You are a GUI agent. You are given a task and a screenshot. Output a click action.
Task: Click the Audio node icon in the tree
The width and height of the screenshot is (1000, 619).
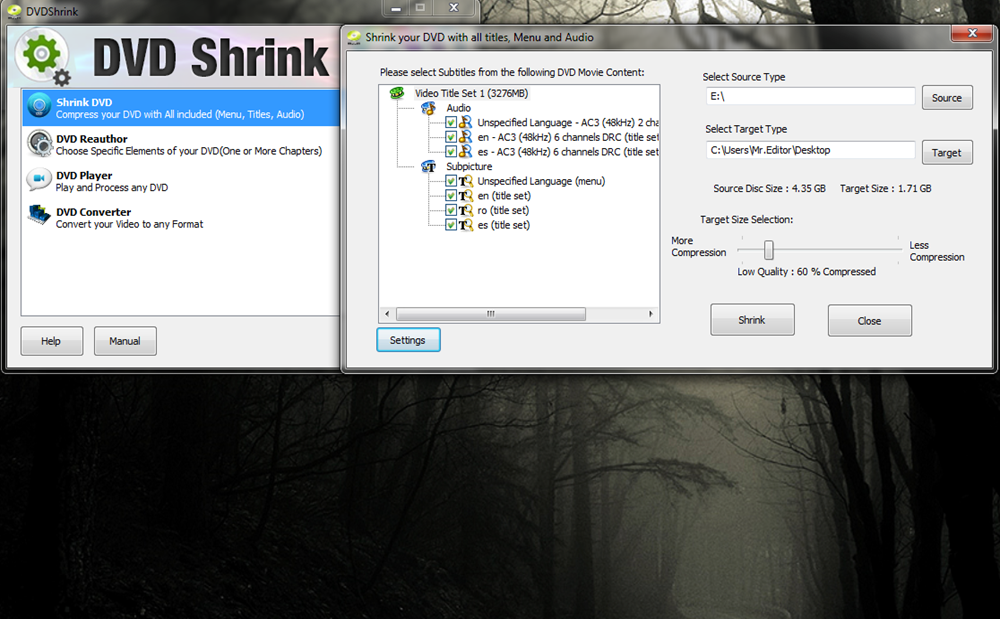pyautogui.click(x=429, y=108)
